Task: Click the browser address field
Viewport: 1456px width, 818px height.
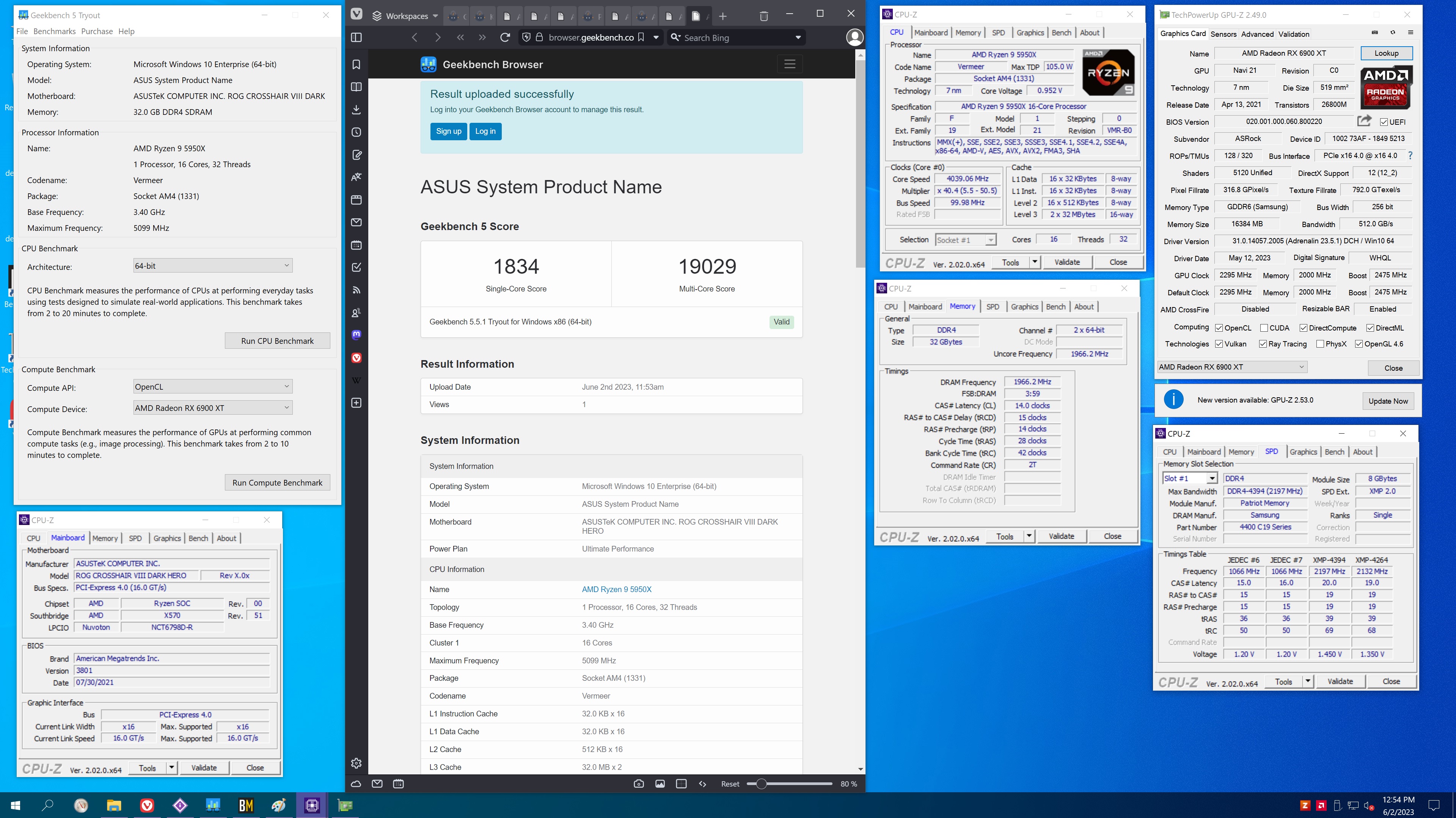Action: coord(591,38)
